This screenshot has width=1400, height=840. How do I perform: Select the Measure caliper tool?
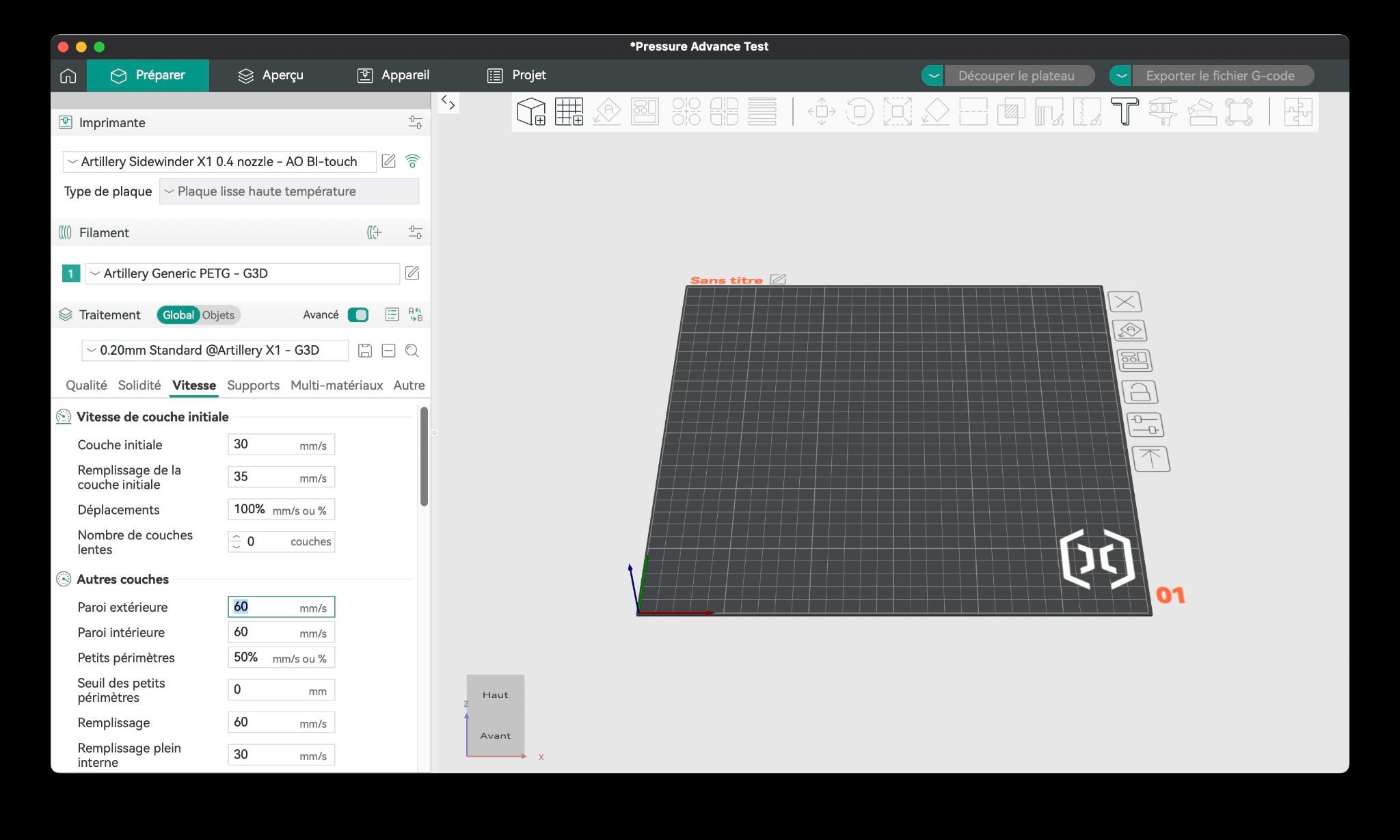tap(1163, 111)
